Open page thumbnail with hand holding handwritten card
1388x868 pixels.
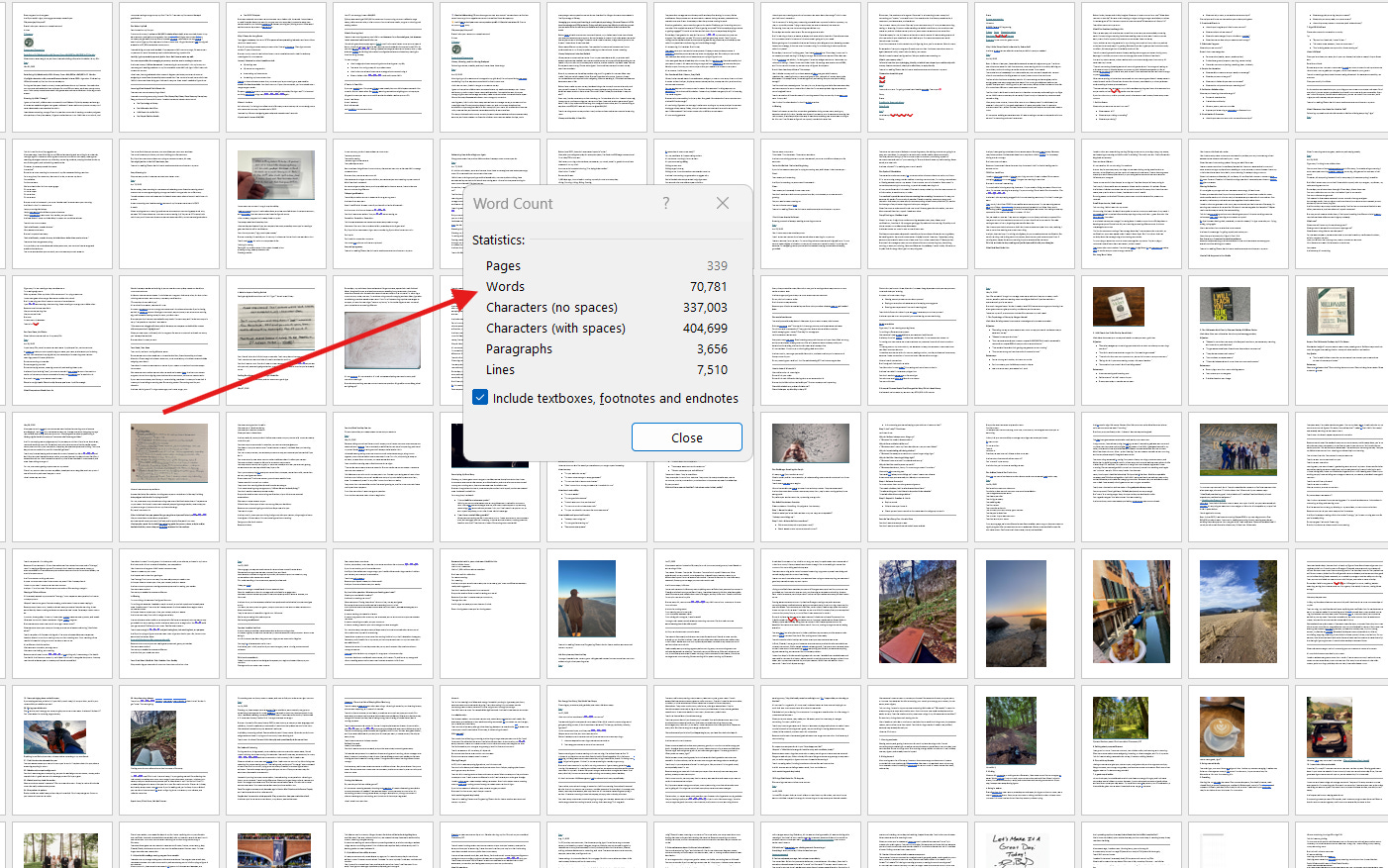275,204
